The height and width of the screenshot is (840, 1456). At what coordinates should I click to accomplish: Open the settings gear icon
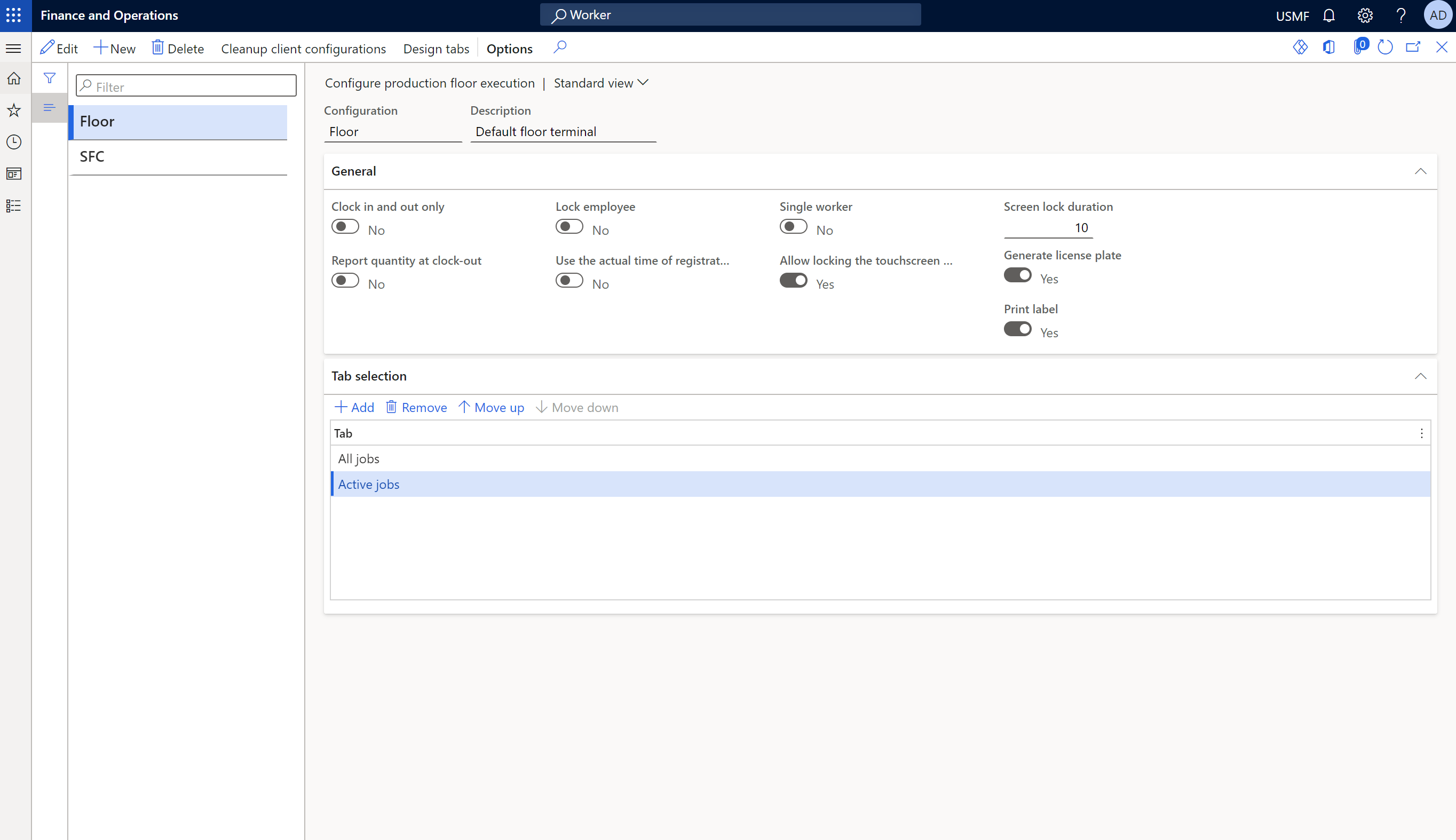point(1364,15)
